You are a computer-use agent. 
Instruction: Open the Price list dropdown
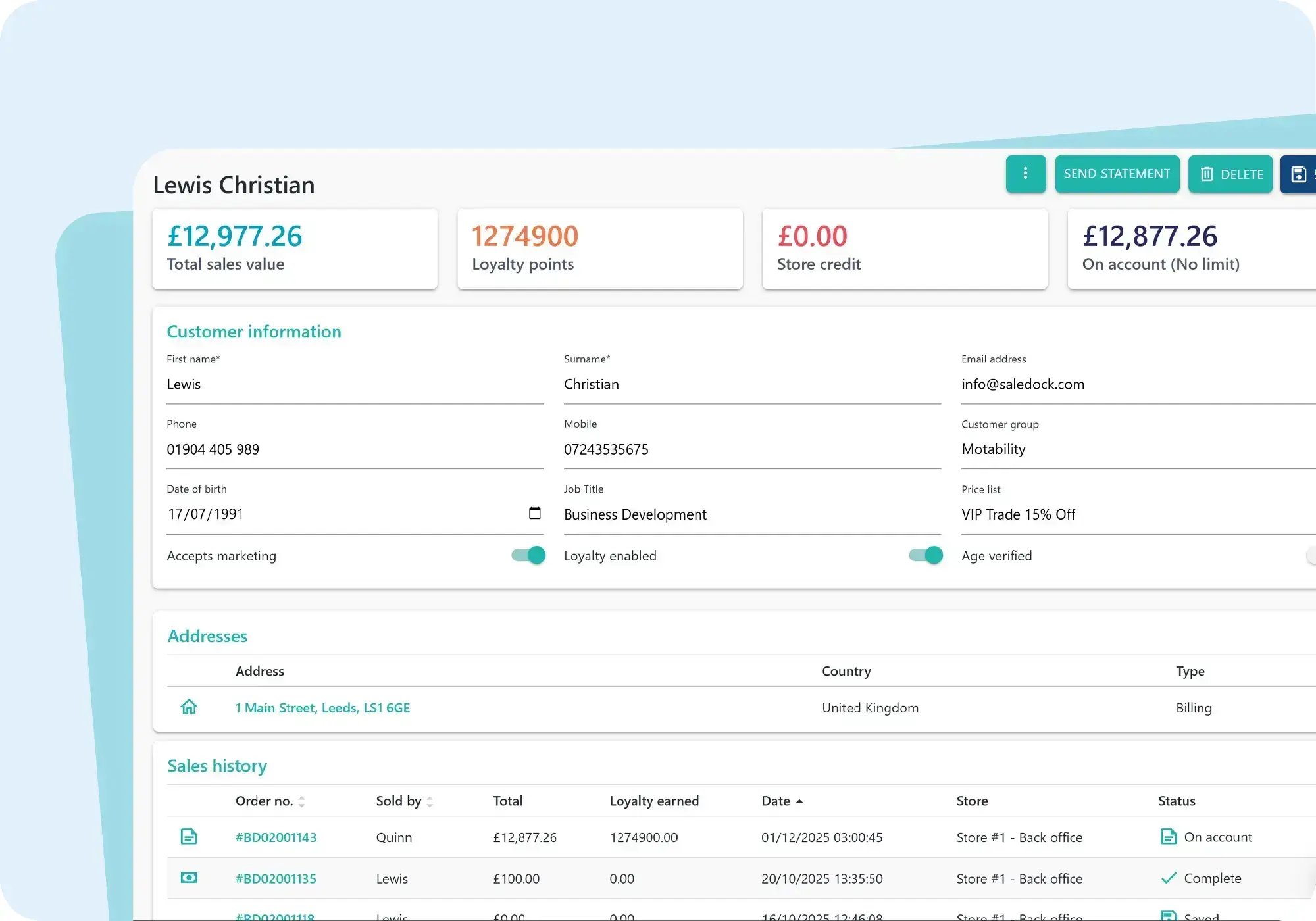coord(1138,514)
